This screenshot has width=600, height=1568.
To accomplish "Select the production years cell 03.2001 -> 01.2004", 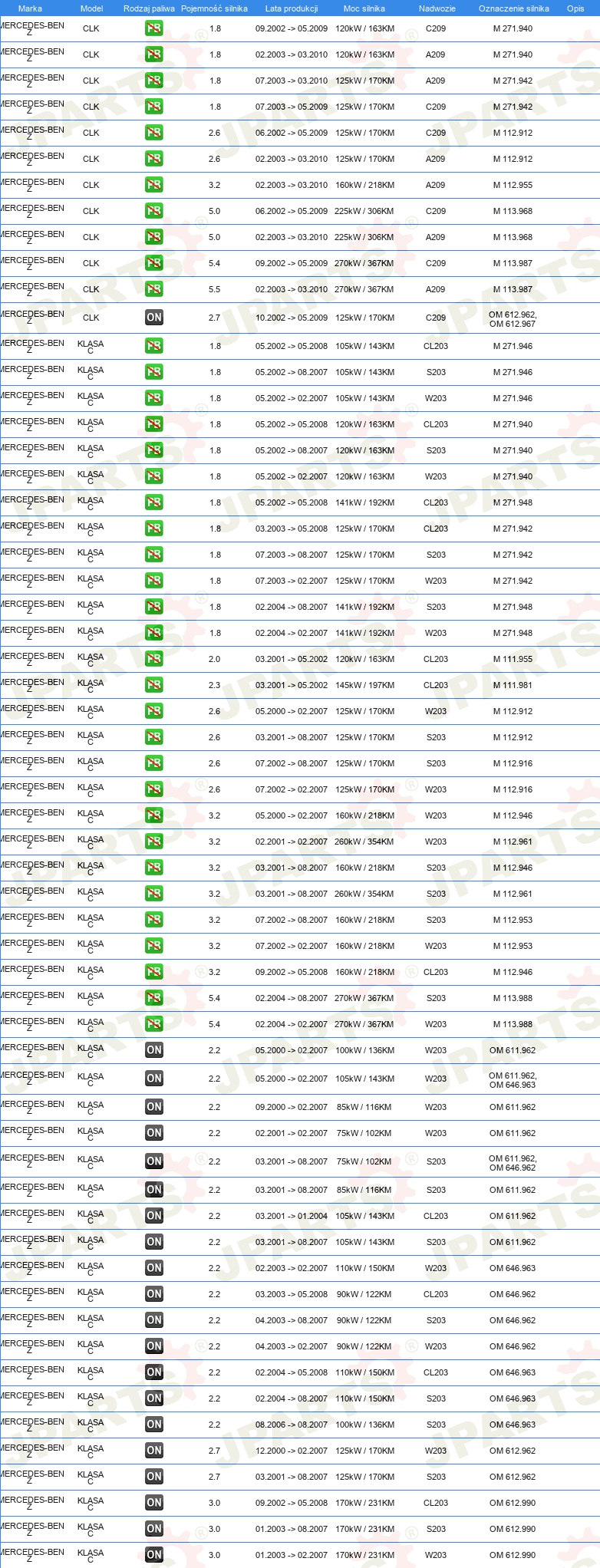I will [x=292, y=1216].
